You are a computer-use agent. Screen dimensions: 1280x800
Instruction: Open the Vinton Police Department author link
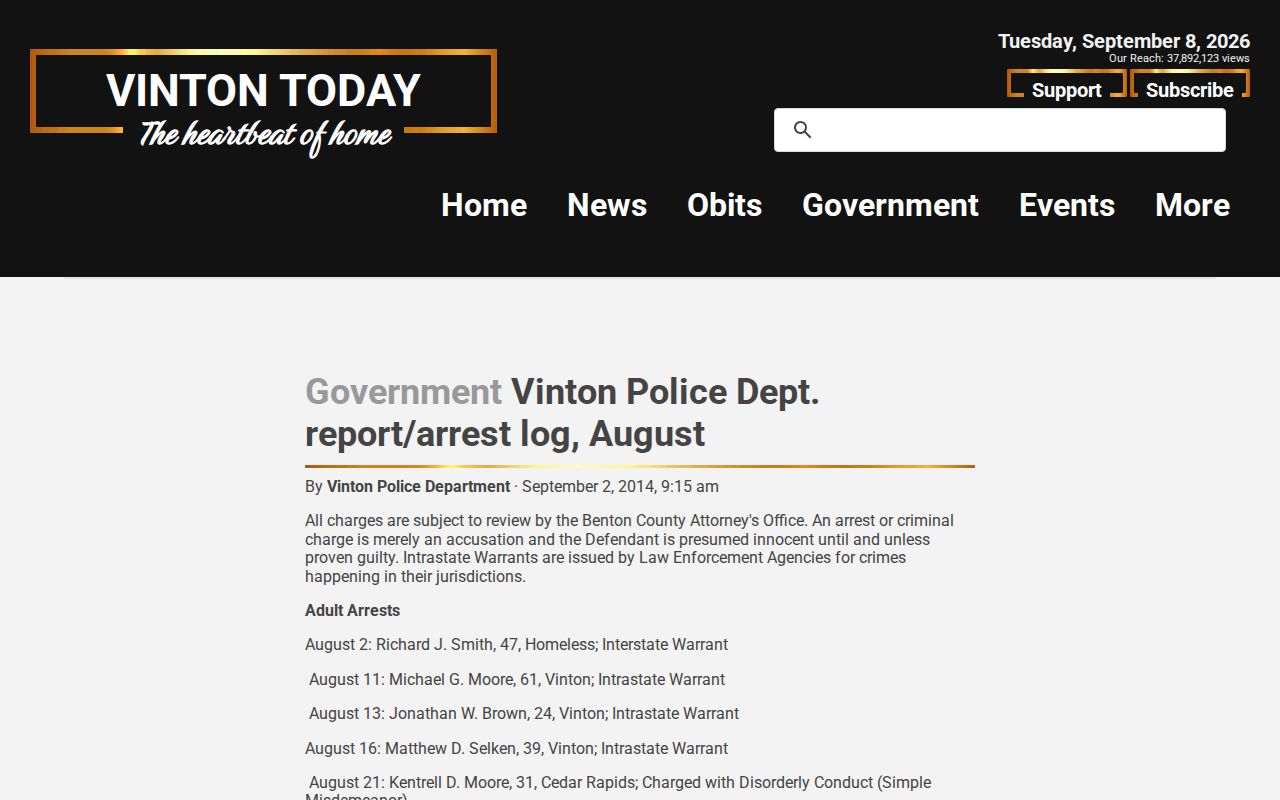(418, 487)
